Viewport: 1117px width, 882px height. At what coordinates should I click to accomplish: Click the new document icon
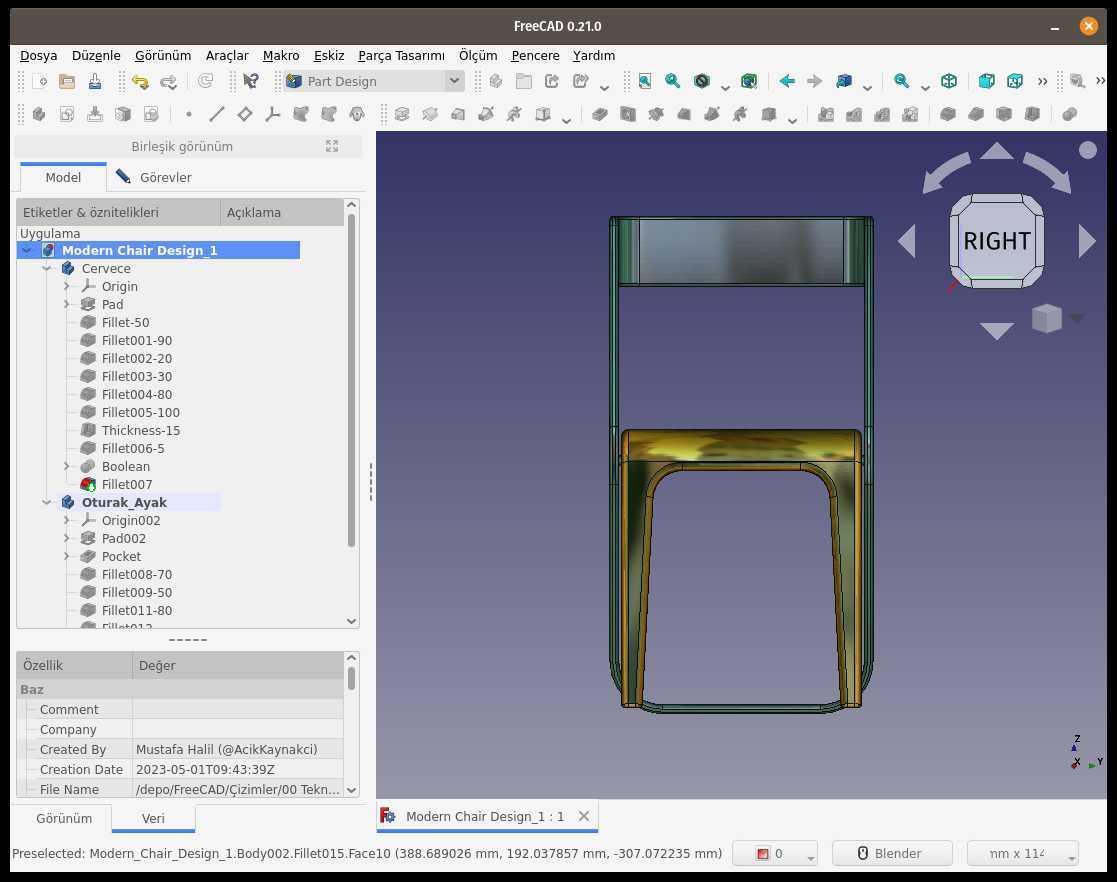click(x=40, y=81)
